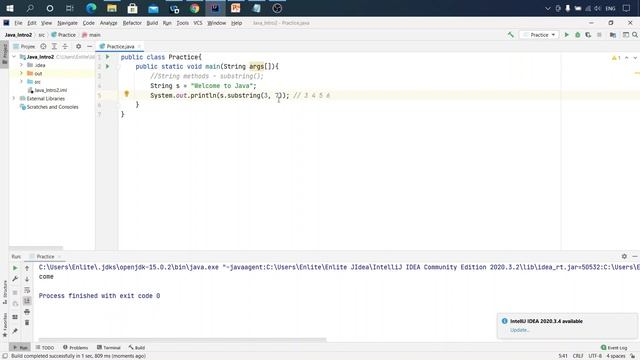Clear console output with trash icon
The width and height of the screenshot is (640, 360).
(x=27, y=322)
